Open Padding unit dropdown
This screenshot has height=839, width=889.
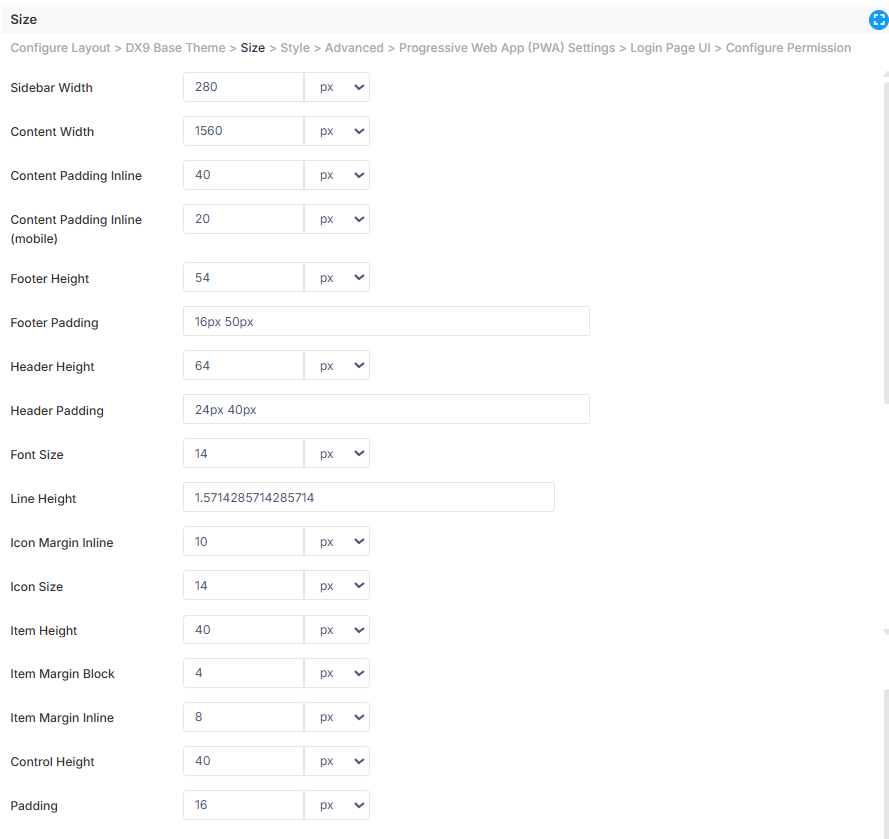pos(337,805)
